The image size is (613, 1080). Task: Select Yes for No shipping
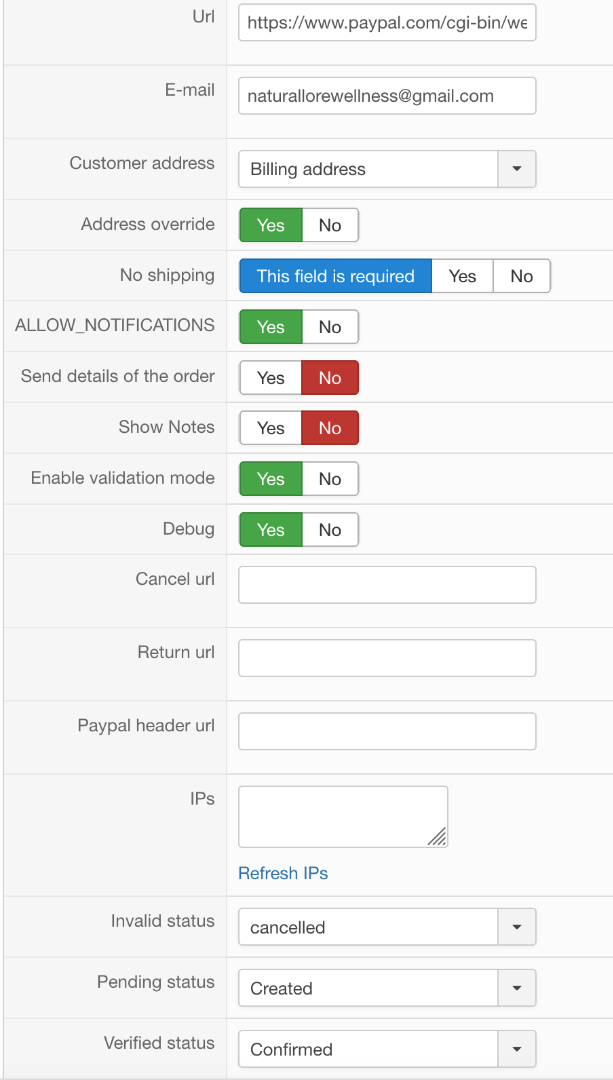click(x=462, y=276)
